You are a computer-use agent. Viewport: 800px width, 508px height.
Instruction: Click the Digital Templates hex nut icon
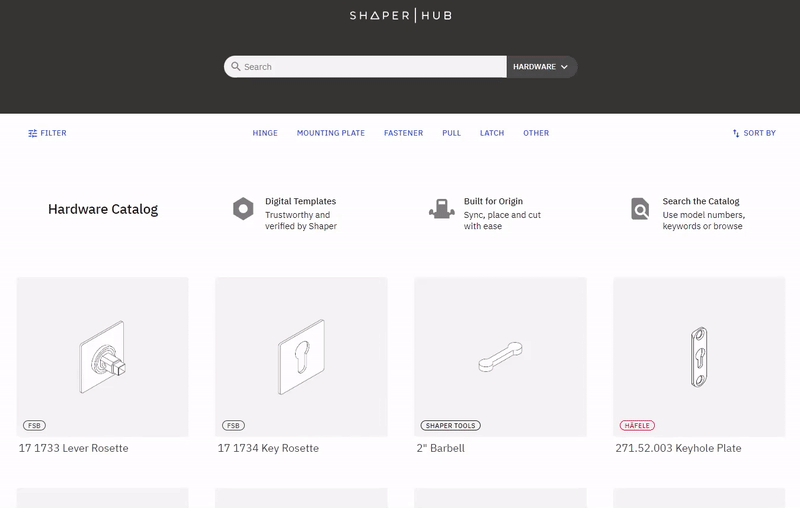[x=243, y=209]
